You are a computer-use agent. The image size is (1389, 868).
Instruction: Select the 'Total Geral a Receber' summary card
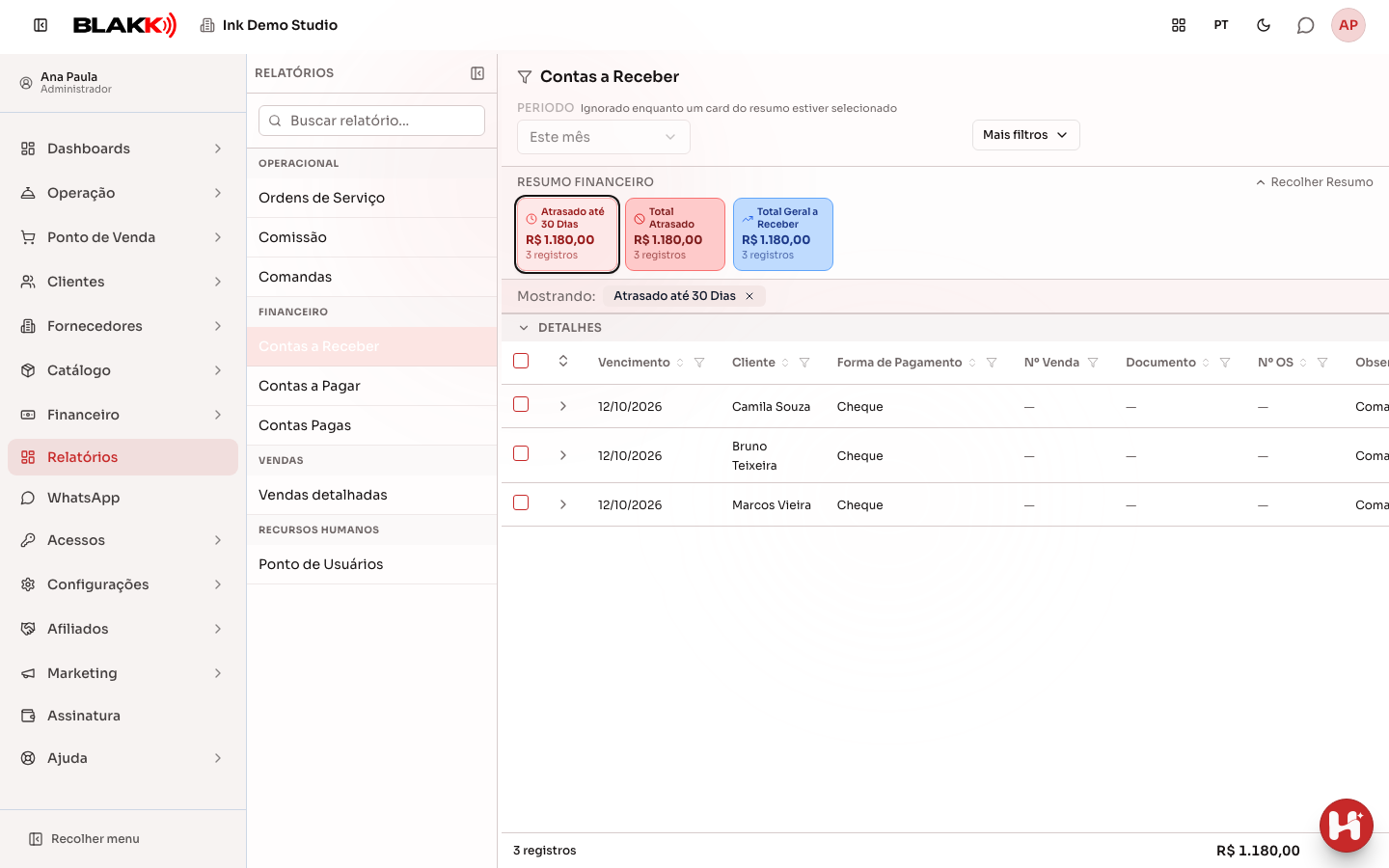783,234
